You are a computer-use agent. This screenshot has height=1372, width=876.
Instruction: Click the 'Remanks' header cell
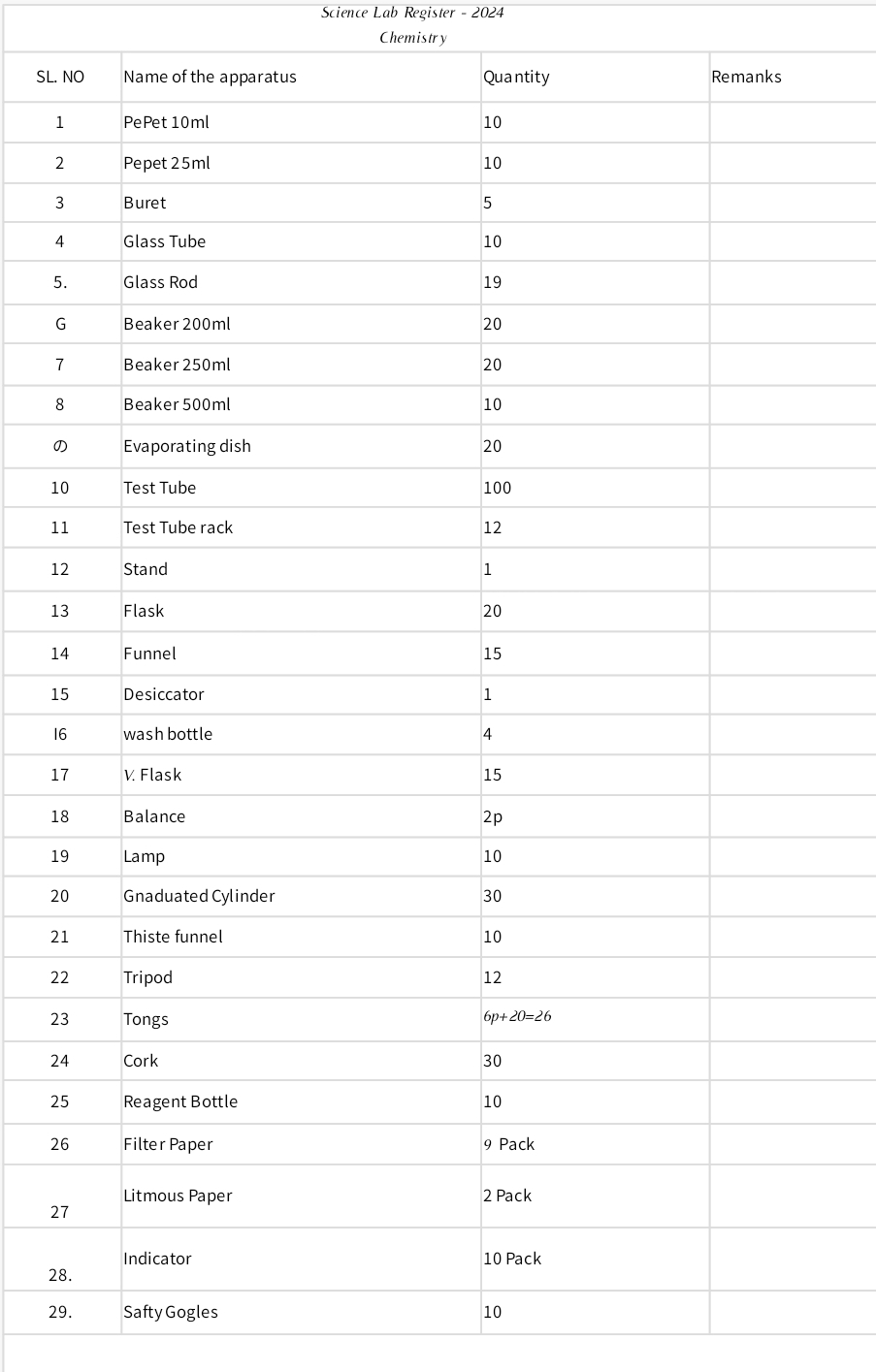746,77
